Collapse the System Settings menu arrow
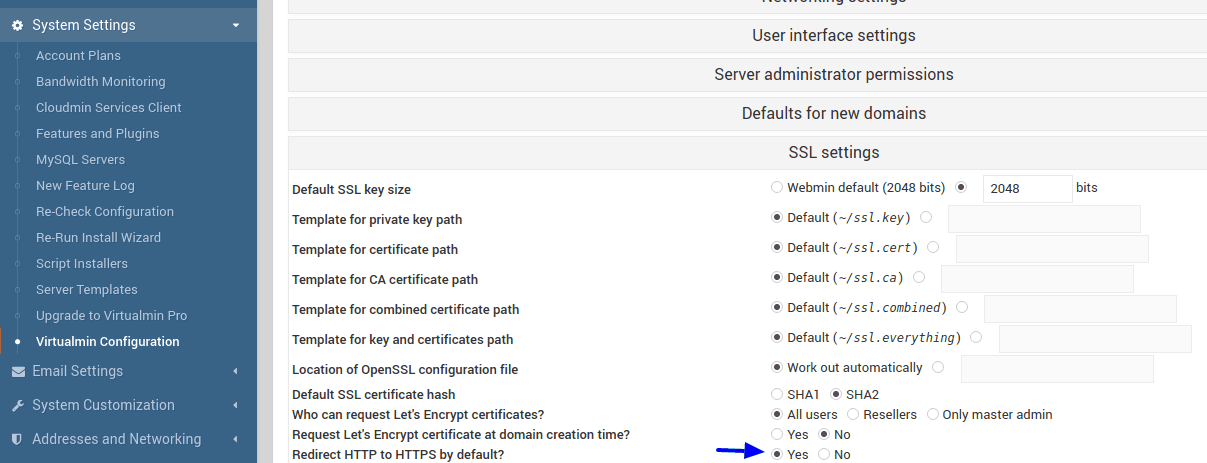The height and width of the screenshot is (463, 1207). tap(235, 25)
